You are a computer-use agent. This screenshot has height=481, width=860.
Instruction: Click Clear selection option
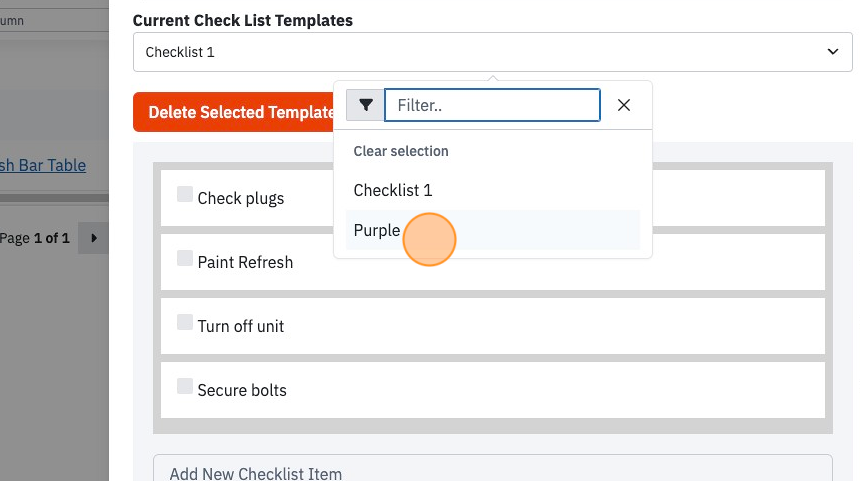(x=401, y=151)
